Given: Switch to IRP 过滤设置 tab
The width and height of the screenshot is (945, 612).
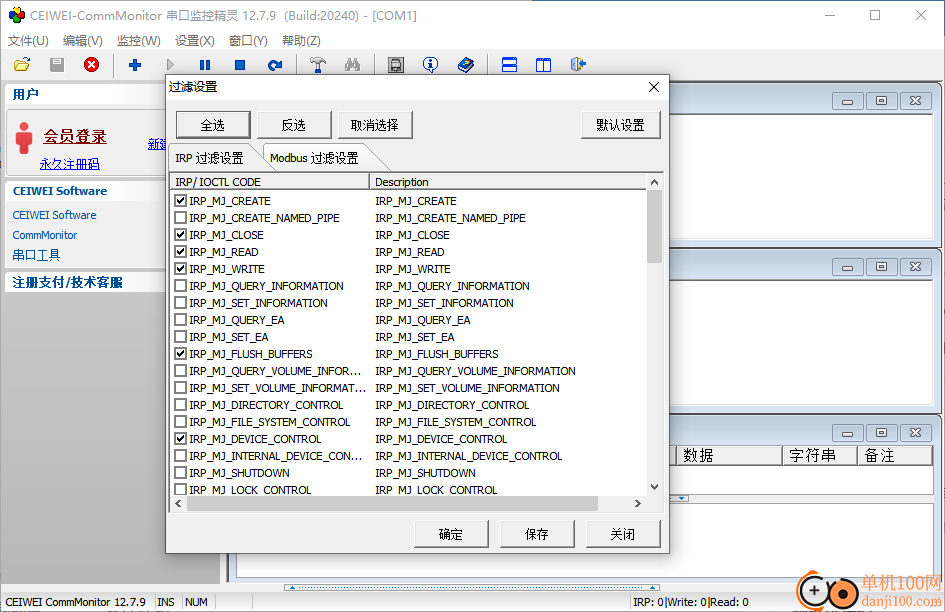Looking at the screenshot, I should pos(210,158).
